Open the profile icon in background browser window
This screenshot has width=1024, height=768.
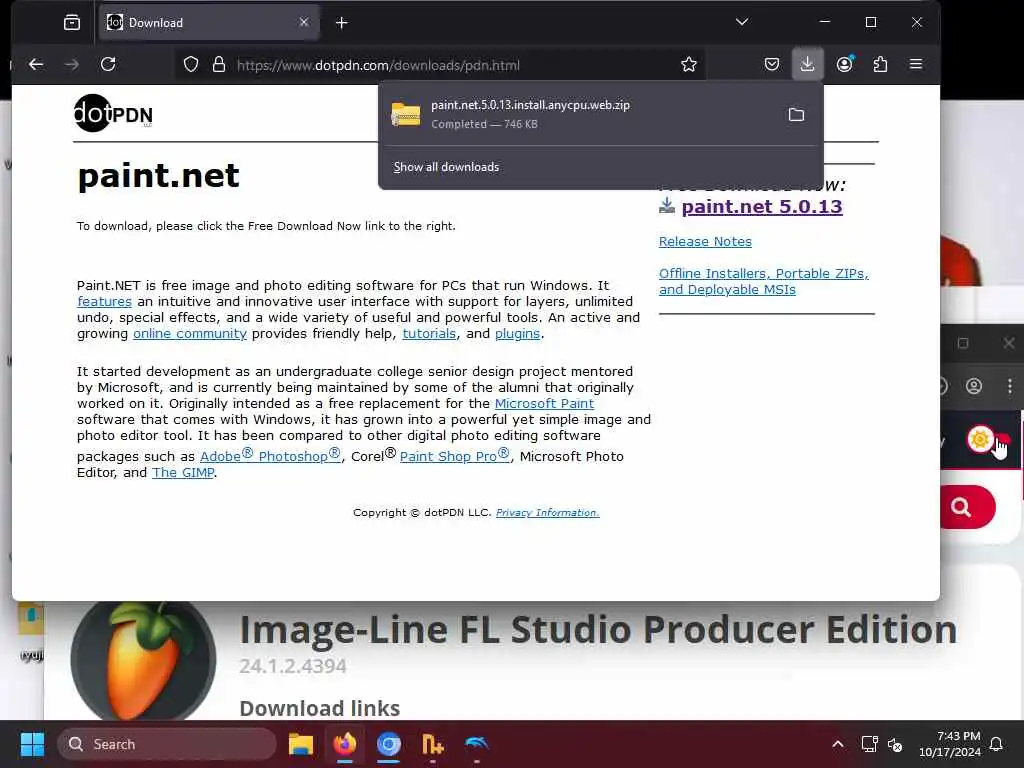point(974,386)
